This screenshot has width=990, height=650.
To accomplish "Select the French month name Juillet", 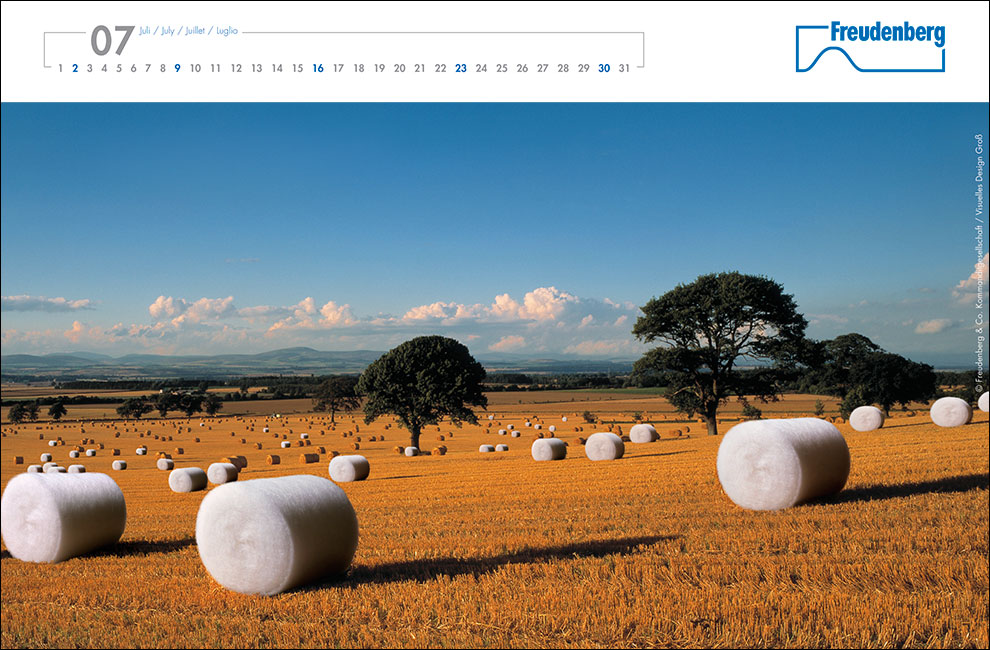I will [x=195, y=31].
